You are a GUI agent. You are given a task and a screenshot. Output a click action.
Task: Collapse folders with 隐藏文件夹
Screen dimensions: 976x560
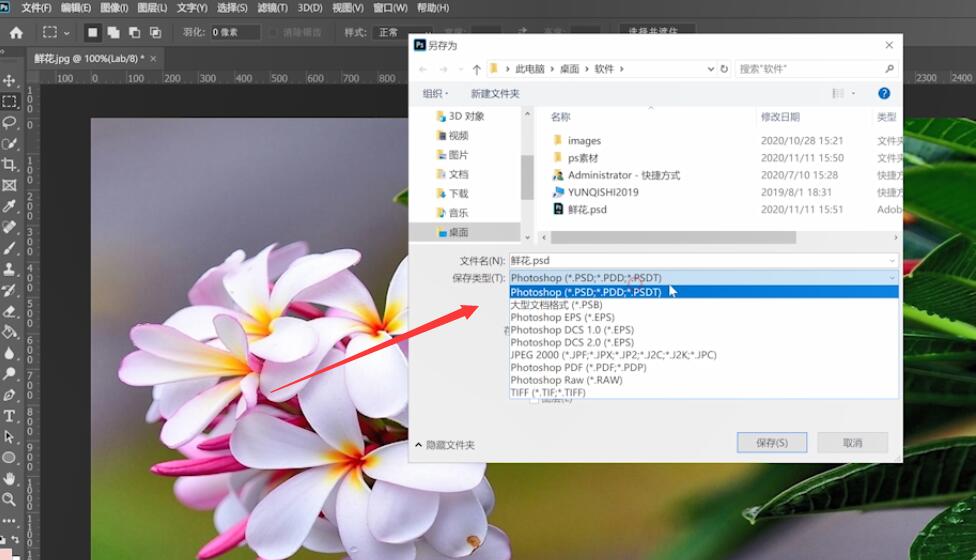coord(445,445)
